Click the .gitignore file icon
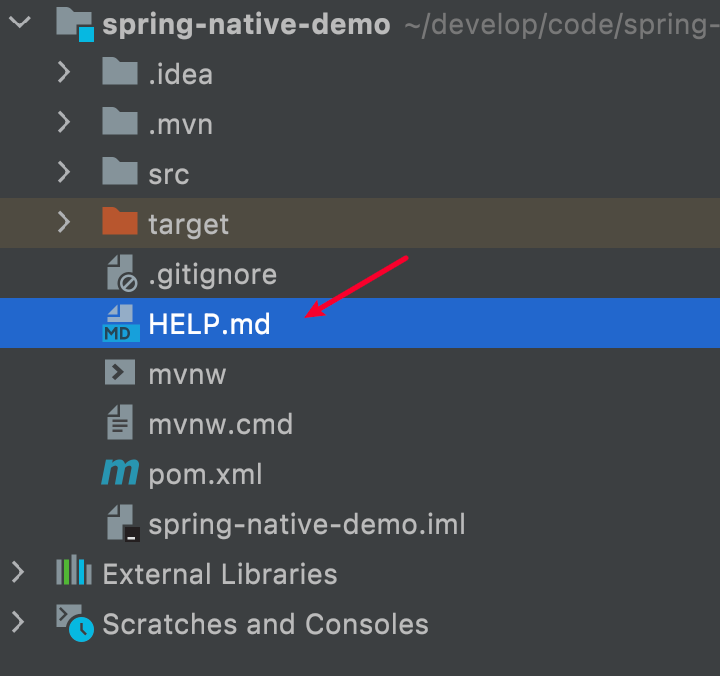Screen dimensions: 720x676 coord(122,273)
